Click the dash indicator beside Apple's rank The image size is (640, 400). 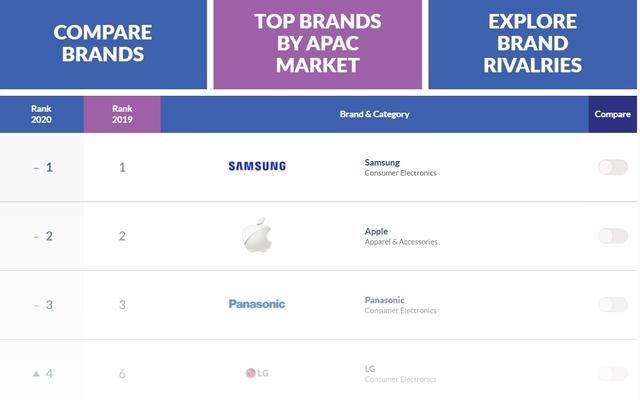point(36,236)
